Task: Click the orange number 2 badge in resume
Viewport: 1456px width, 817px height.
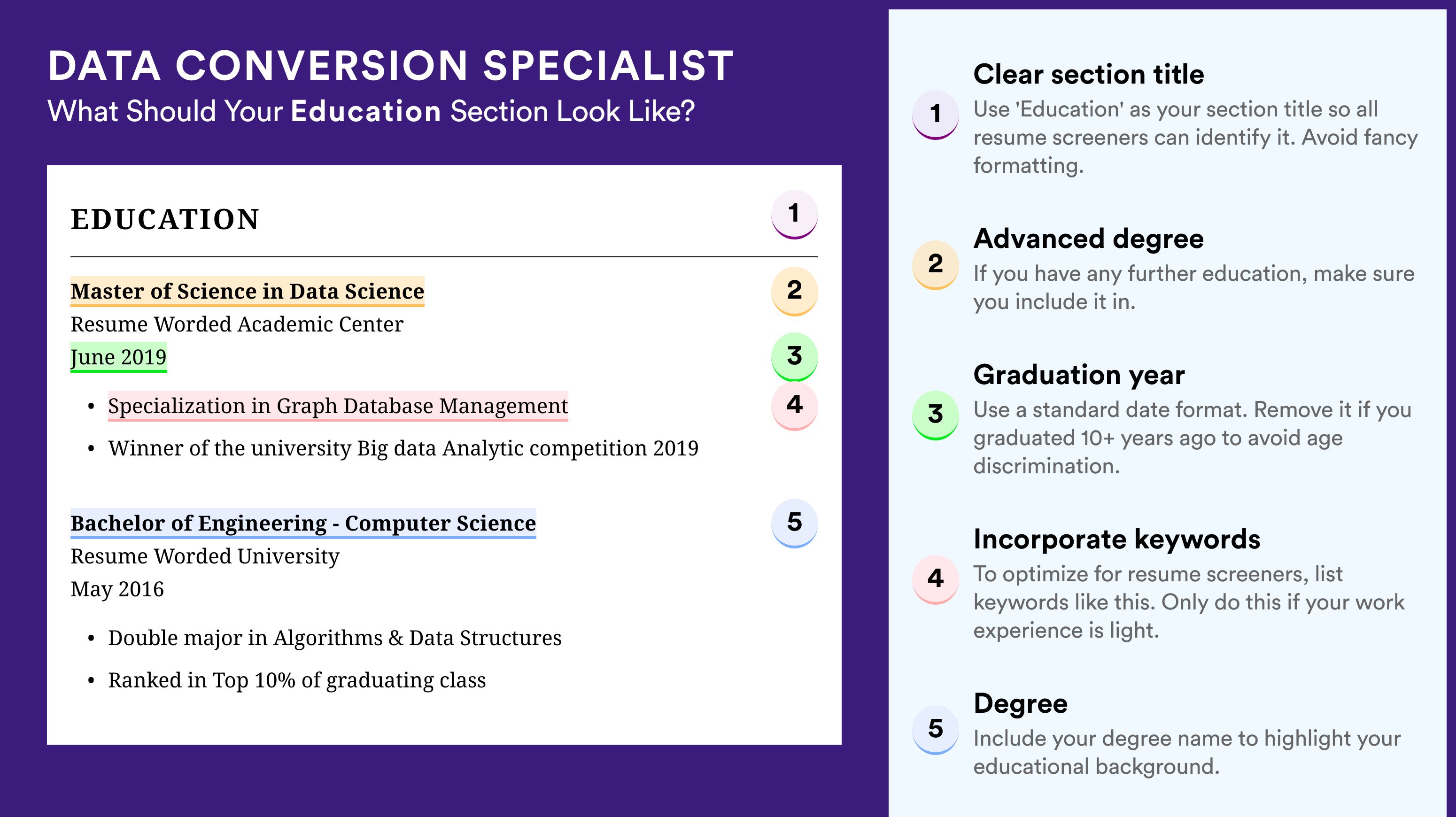Action: point(794,291)
